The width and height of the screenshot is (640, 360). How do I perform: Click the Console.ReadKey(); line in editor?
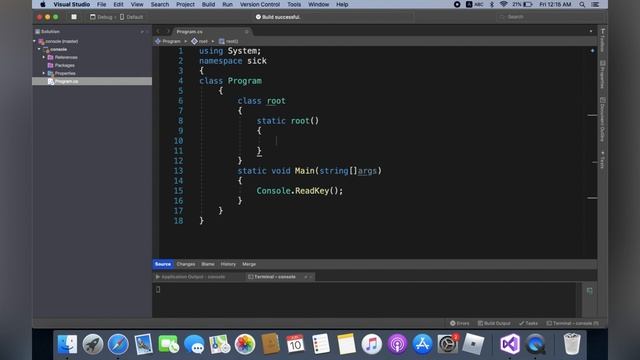point(300,191)
